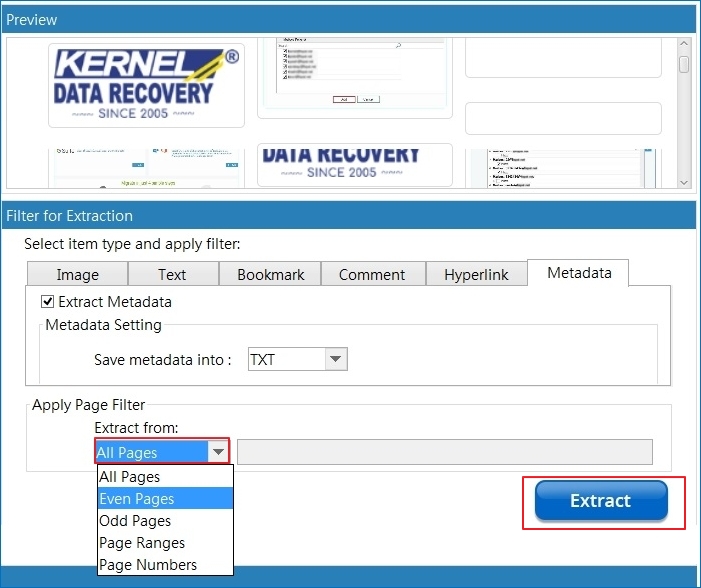Select the Metadata tab
This screenshot has width=701, height=588.
579,272
